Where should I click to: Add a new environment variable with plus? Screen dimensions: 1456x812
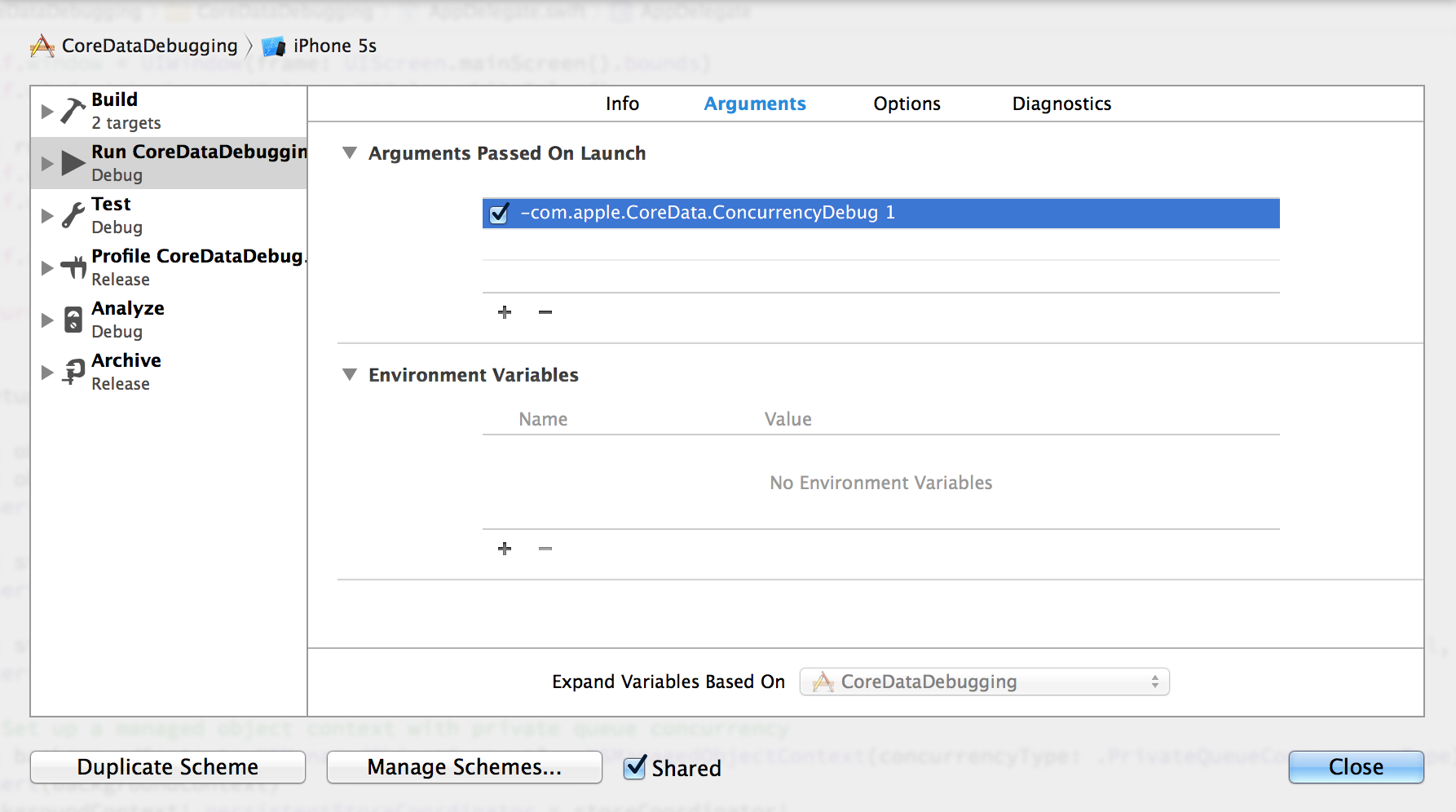coord(505,549)
